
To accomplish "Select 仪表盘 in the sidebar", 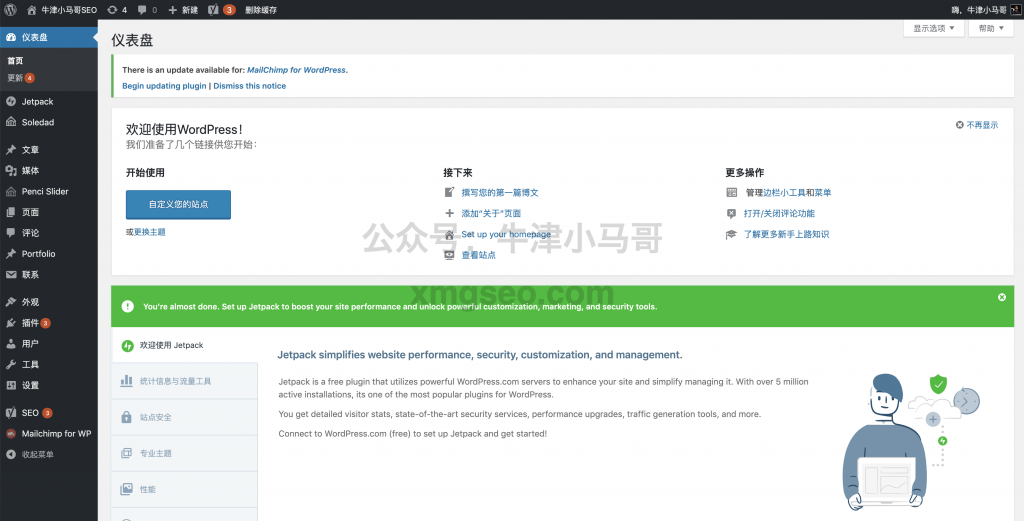I will pos(48,37).
